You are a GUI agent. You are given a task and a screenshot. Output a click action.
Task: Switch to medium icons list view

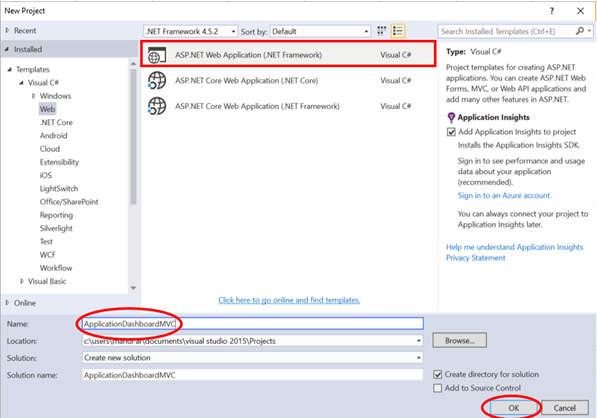[x=398, y=31]
